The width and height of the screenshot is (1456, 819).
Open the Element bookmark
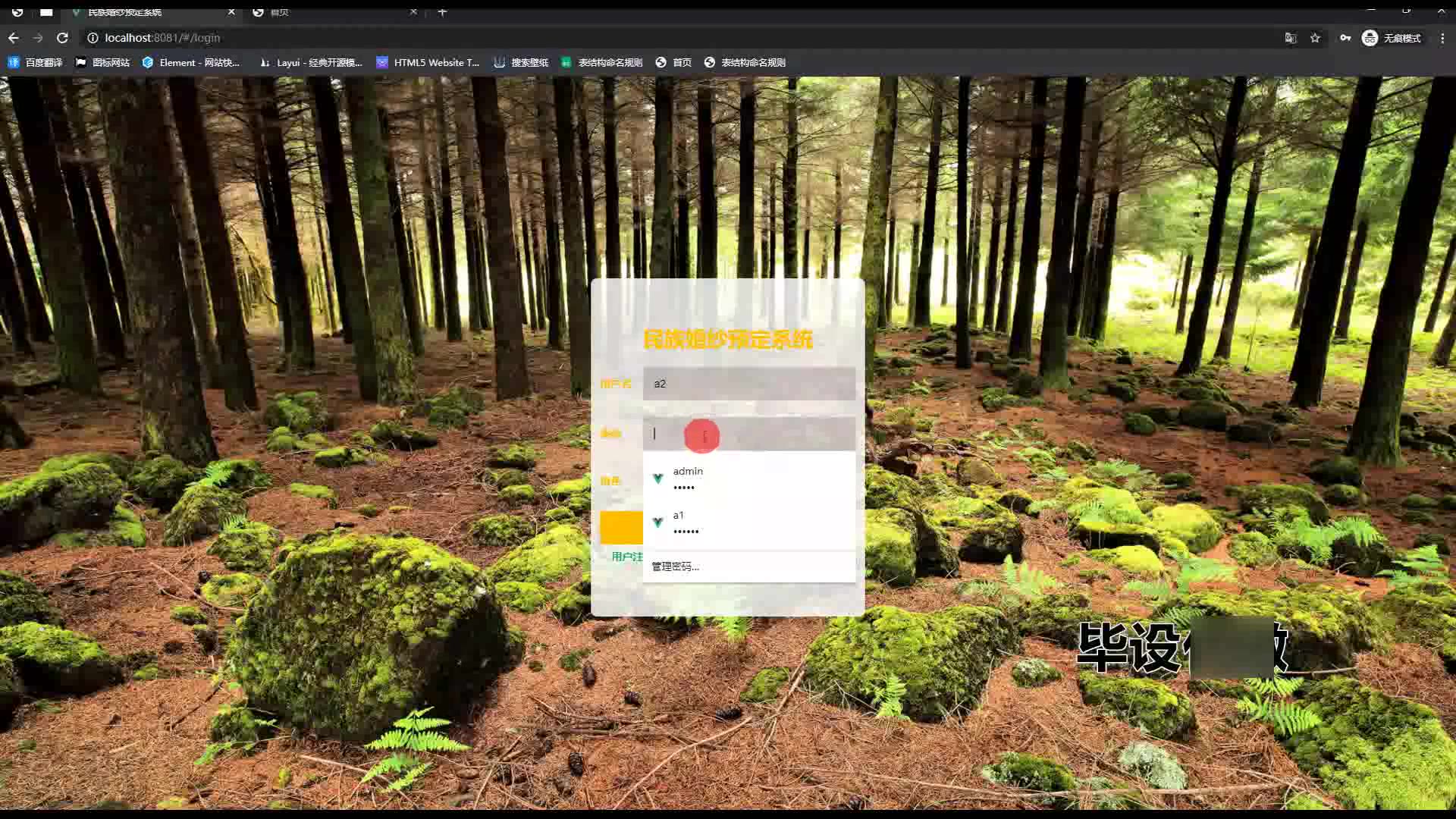tap(190, 62)
